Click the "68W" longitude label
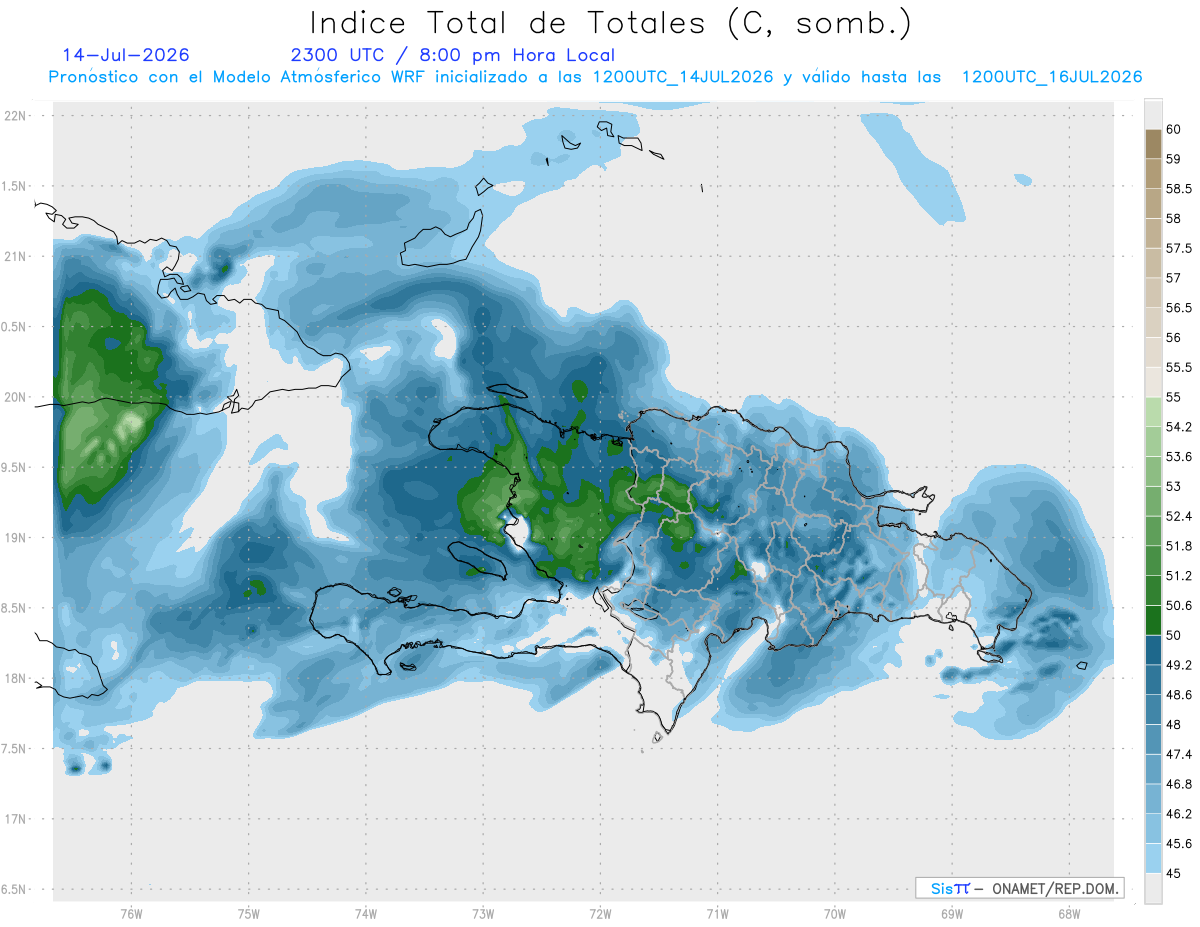The width and height of the screenshot is (1200, 927). (1069, 912)
